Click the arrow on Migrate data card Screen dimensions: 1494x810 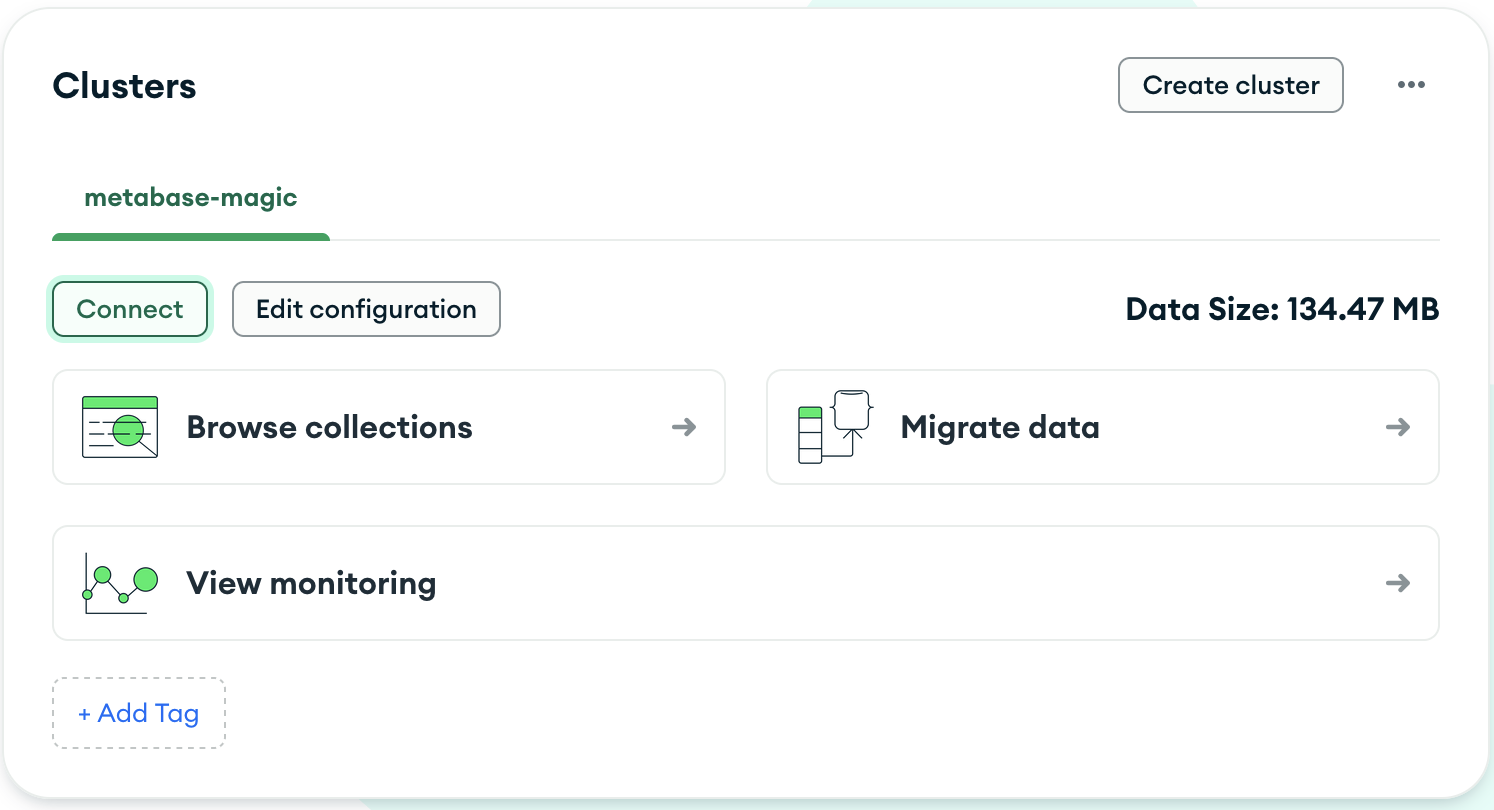(1398, 428)
